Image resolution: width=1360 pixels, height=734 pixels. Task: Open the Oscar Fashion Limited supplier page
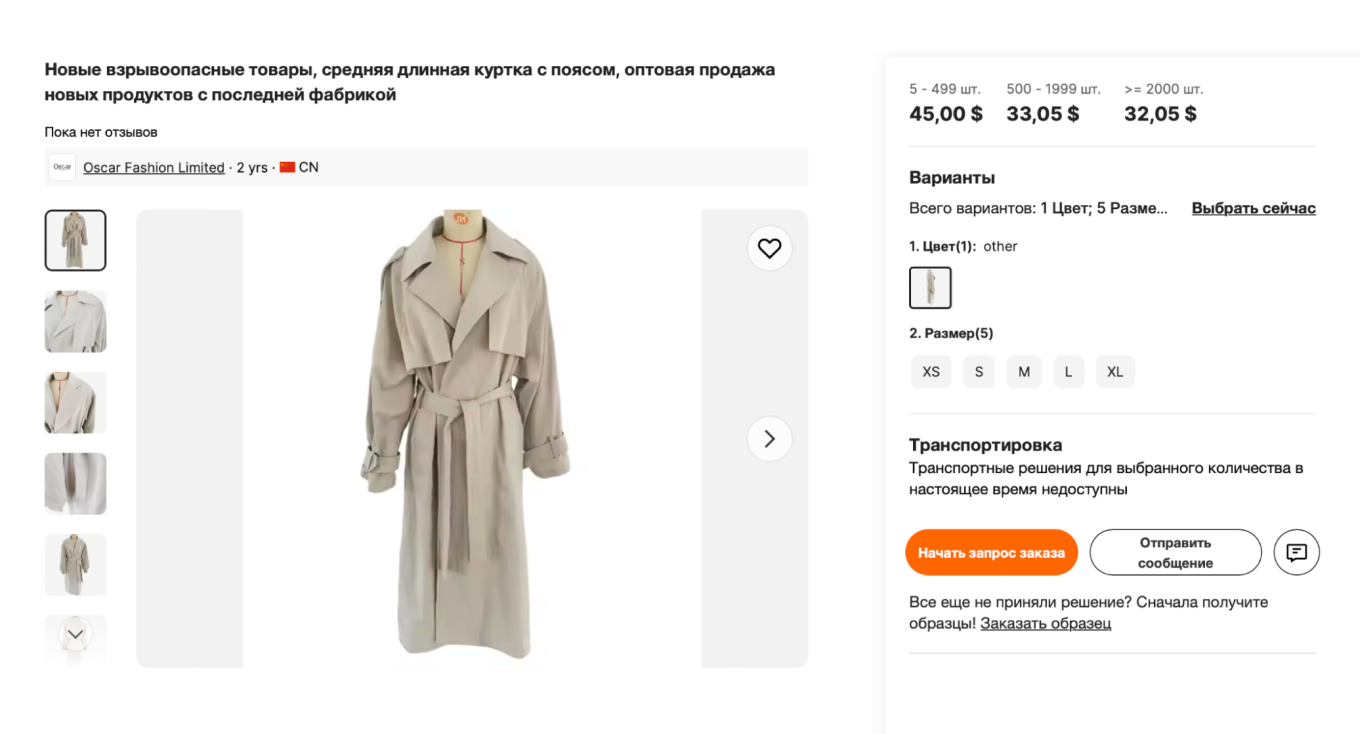pyautogui.click(x=153, y=167)
